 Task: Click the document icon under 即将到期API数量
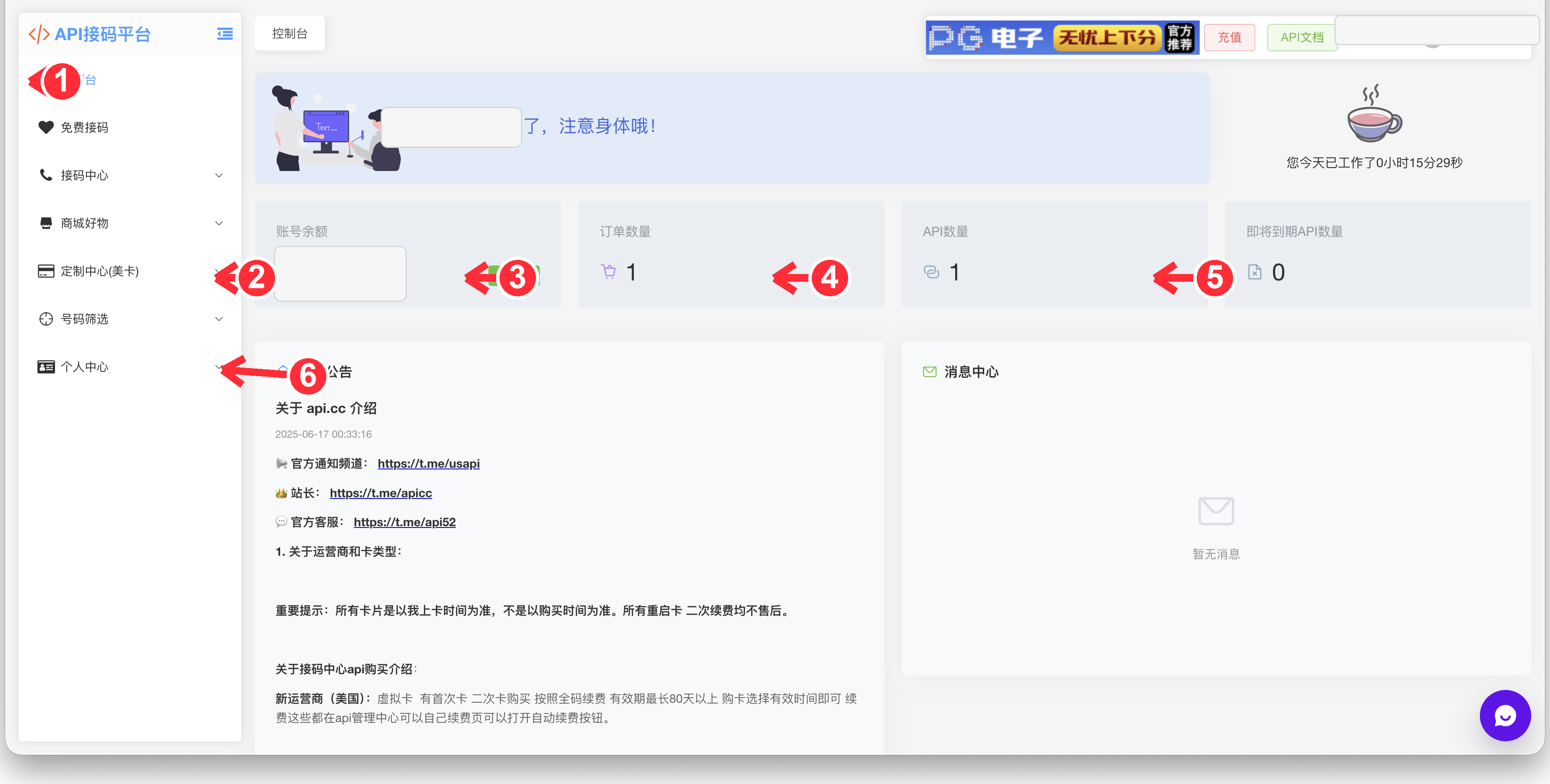(x=1254, y=272)
